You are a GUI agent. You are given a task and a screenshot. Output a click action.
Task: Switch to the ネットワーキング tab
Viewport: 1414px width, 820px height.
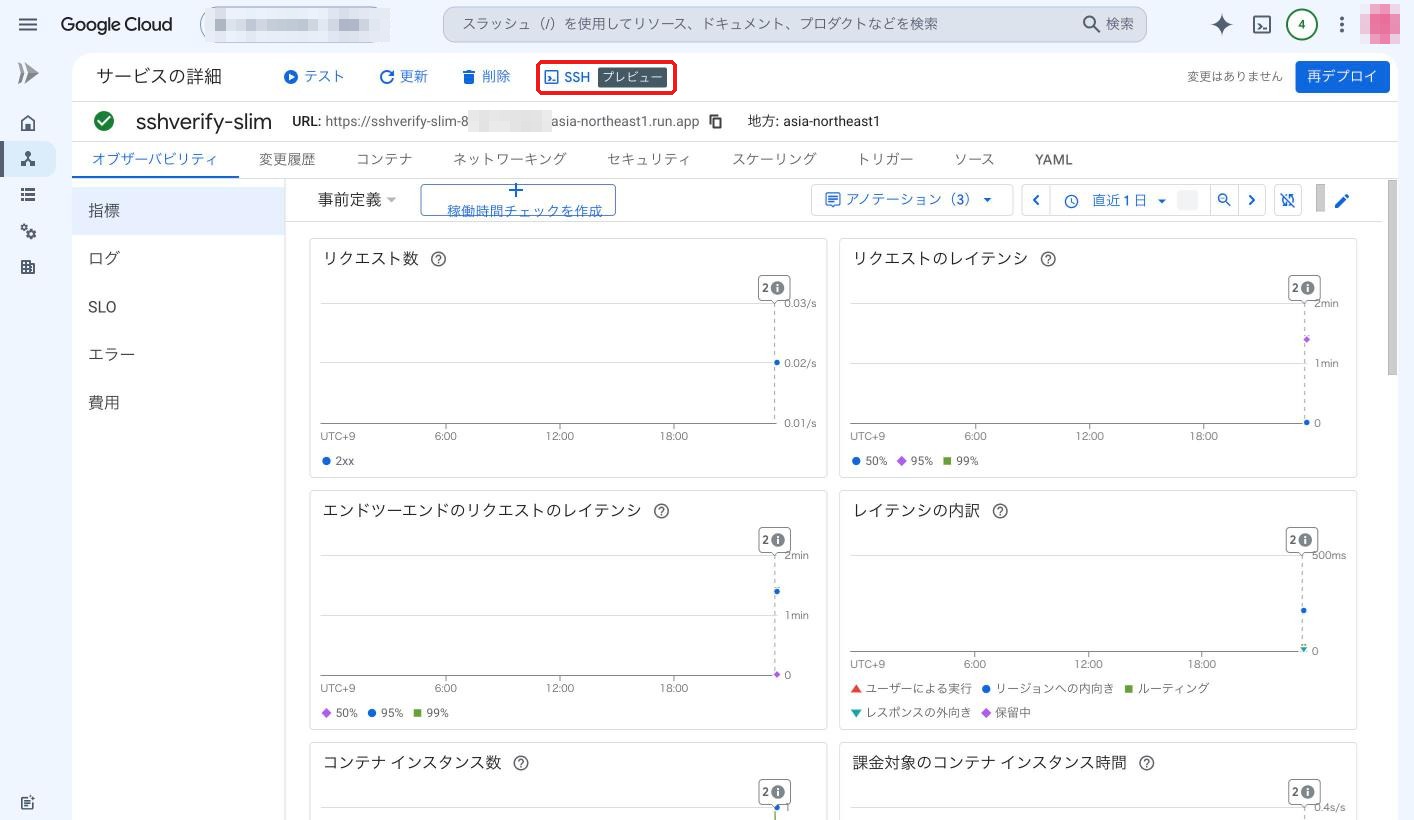(x=510, y=159)
